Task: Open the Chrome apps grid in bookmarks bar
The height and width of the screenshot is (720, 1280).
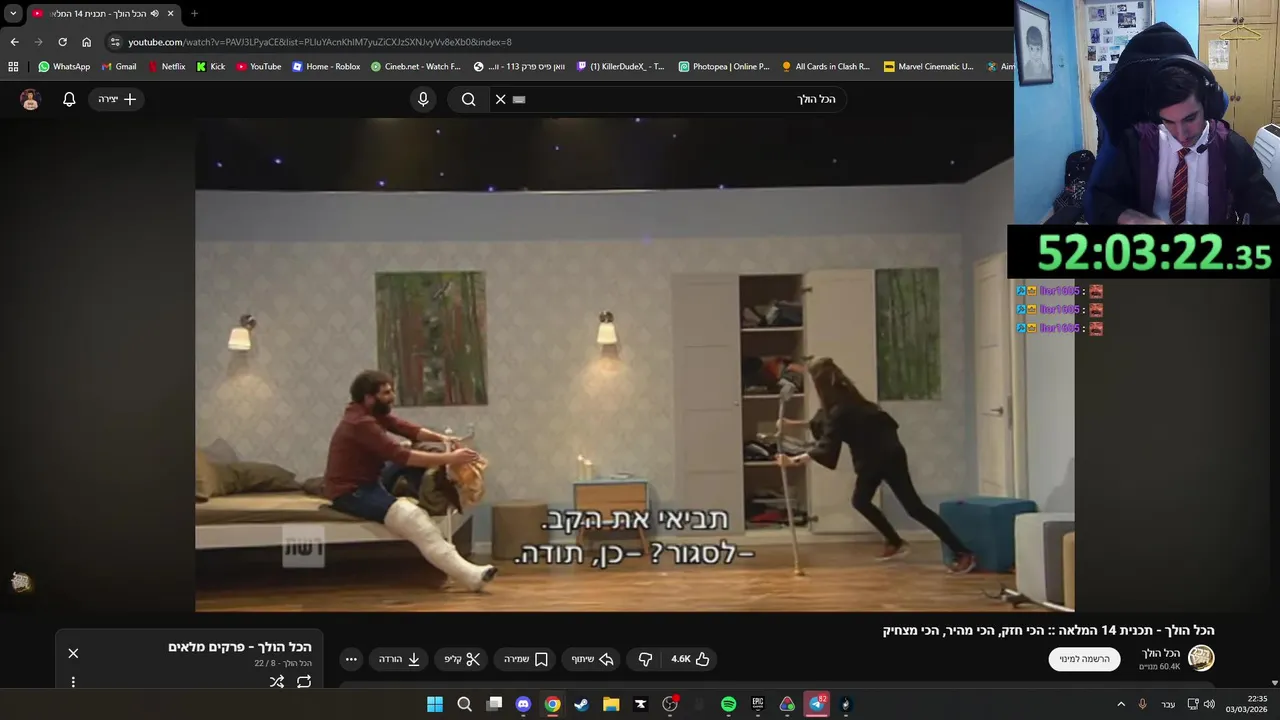Action: [x=13, y=67]
